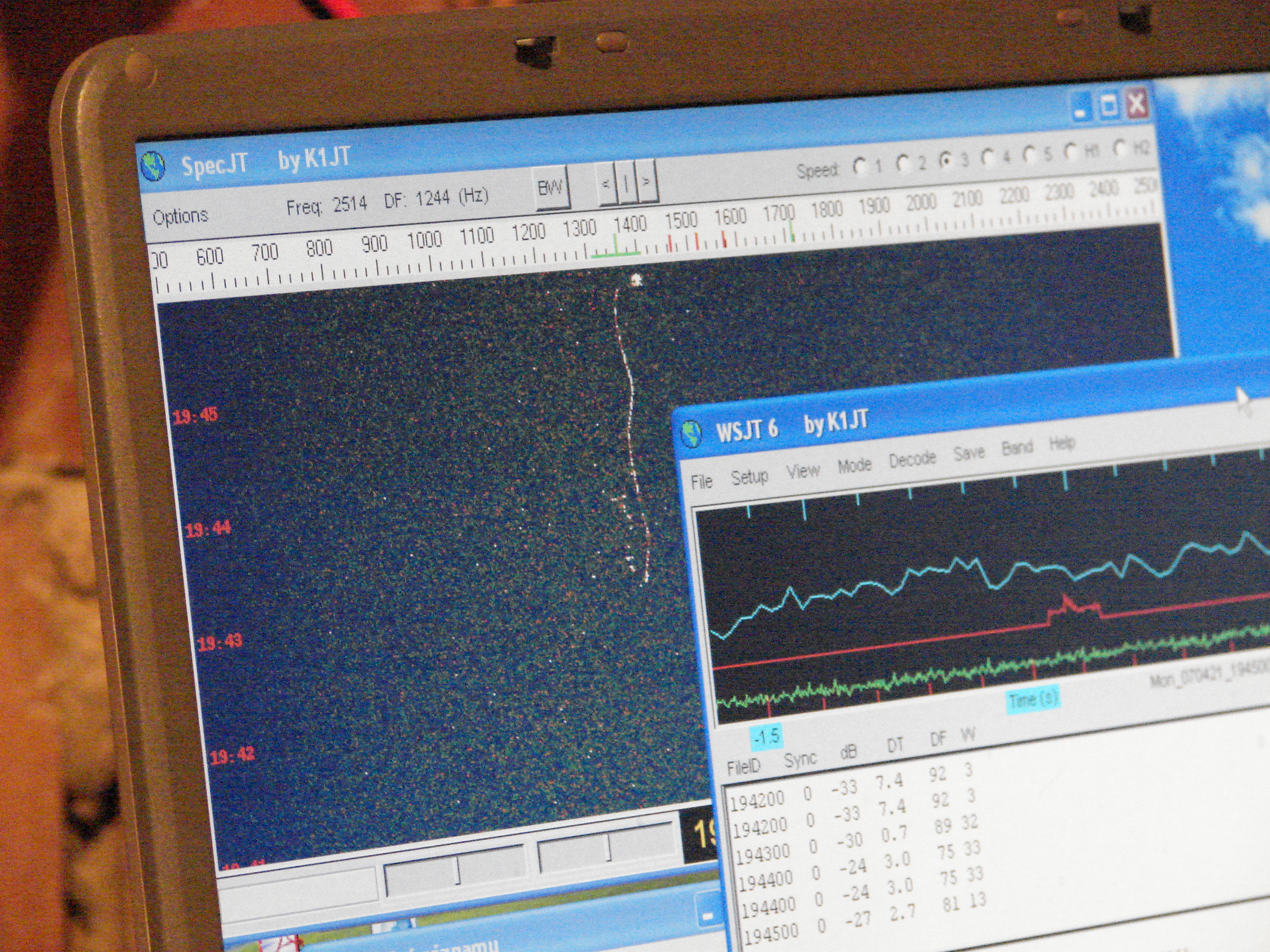Click the '>' shift-right button in SpecJT
This screenshot has width=1270, height=952.
(646, 181)
